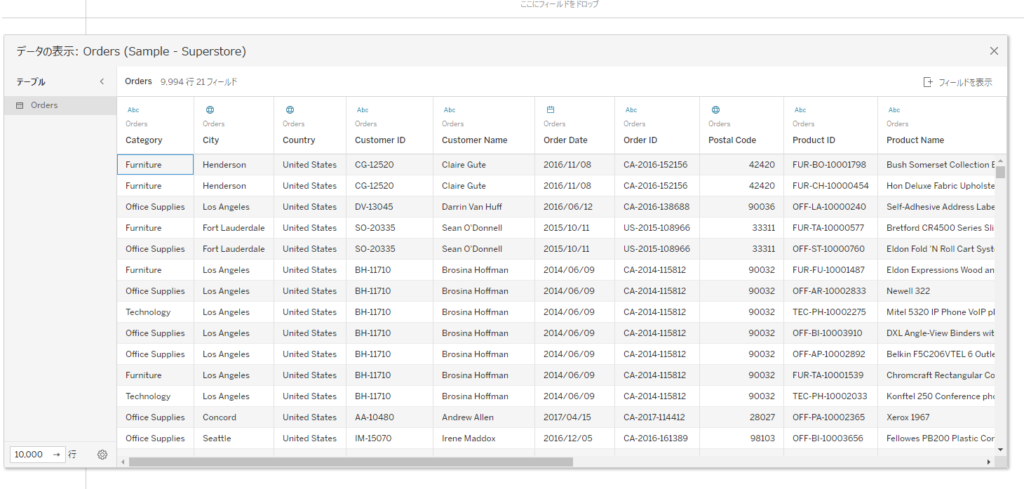1024x489 pixels.
Task: Click the Concord city cell
Action: point(234,417)
